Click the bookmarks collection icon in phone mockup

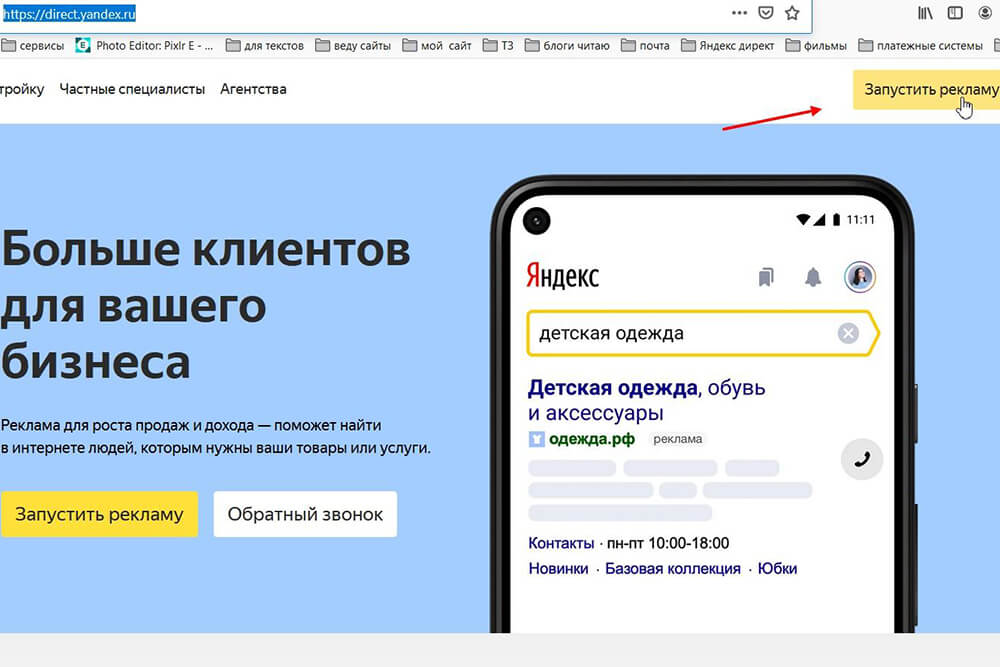pyautogui.click(x=766, y=277)
